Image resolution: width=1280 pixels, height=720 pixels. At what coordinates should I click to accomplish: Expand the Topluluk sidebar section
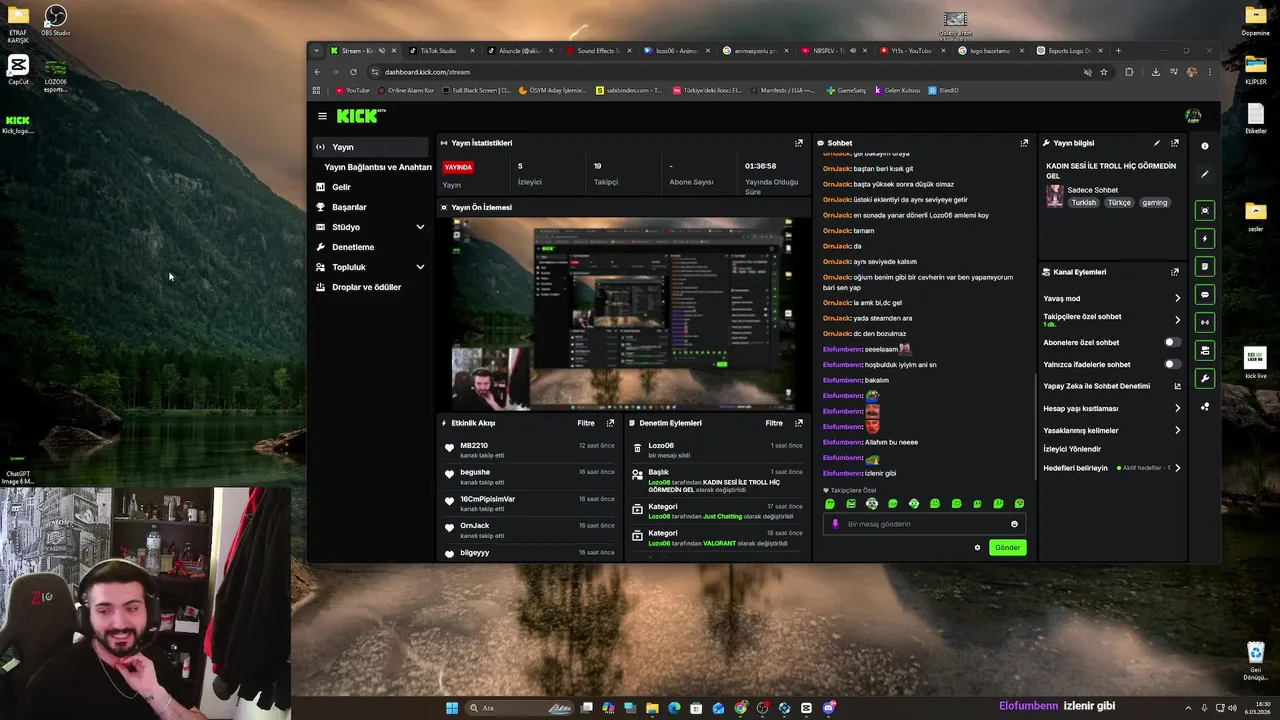tap(420, 267)
